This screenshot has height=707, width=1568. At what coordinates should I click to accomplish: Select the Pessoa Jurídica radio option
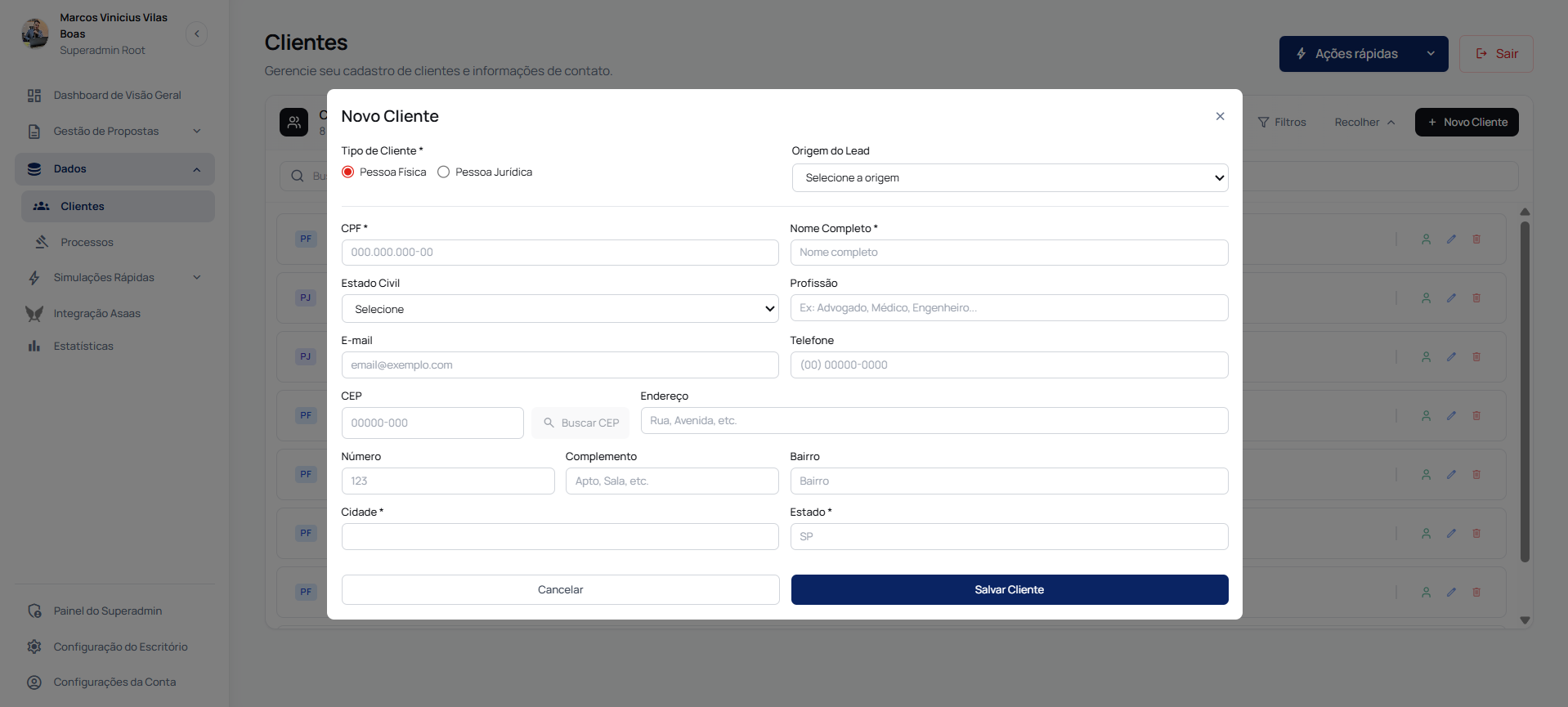click(x=444, y=172)
